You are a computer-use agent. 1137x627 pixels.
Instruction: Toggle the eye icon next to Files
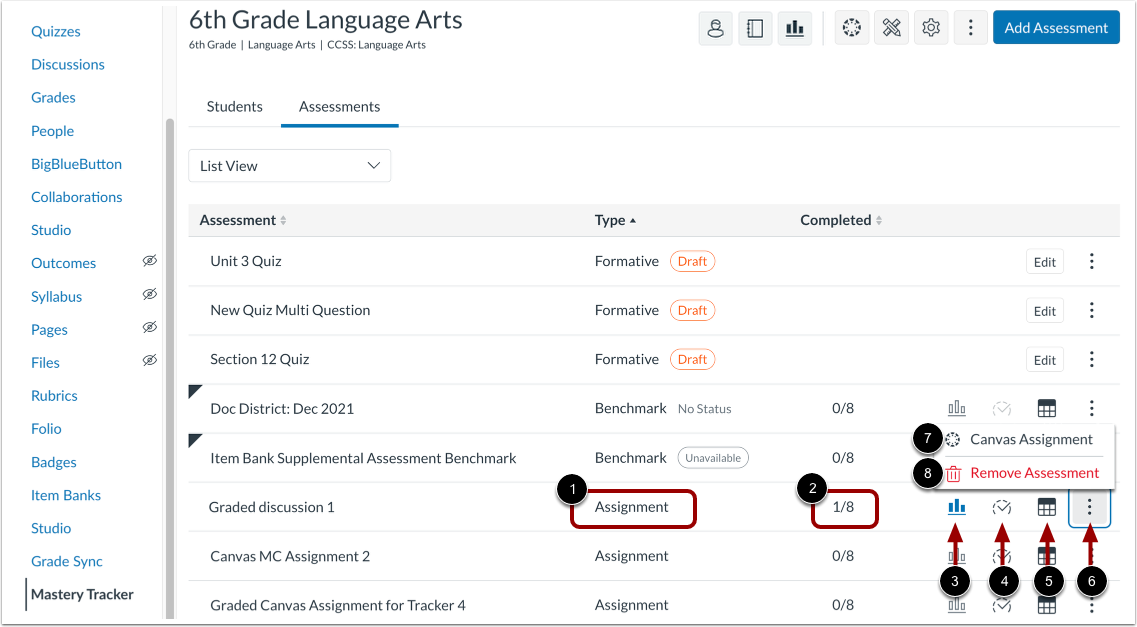(x=150, y=362)
